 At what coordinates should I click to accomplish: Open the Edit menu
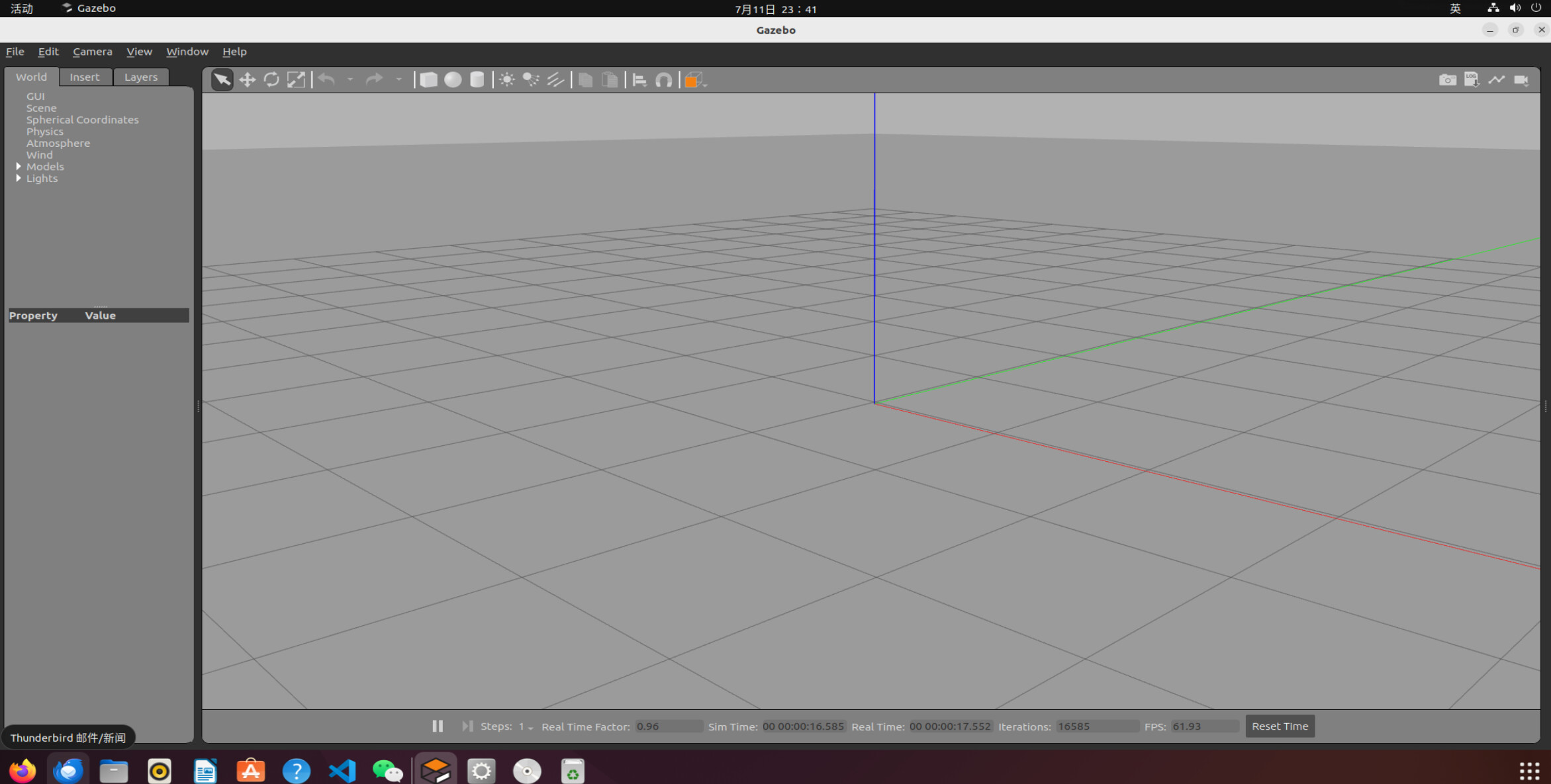coord(48,52)
